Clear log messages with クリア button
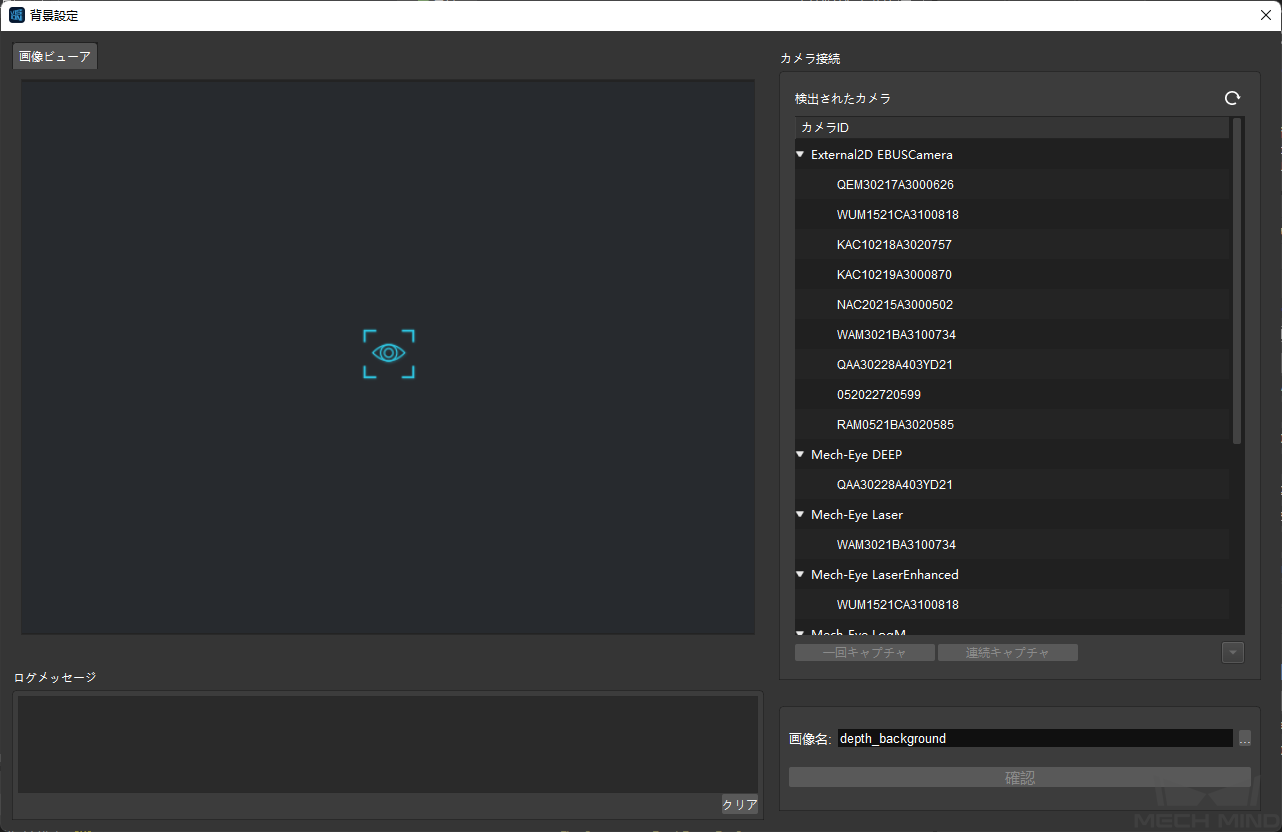The height and width of the screenshot is (832, 1282). [x=740, y=805]
